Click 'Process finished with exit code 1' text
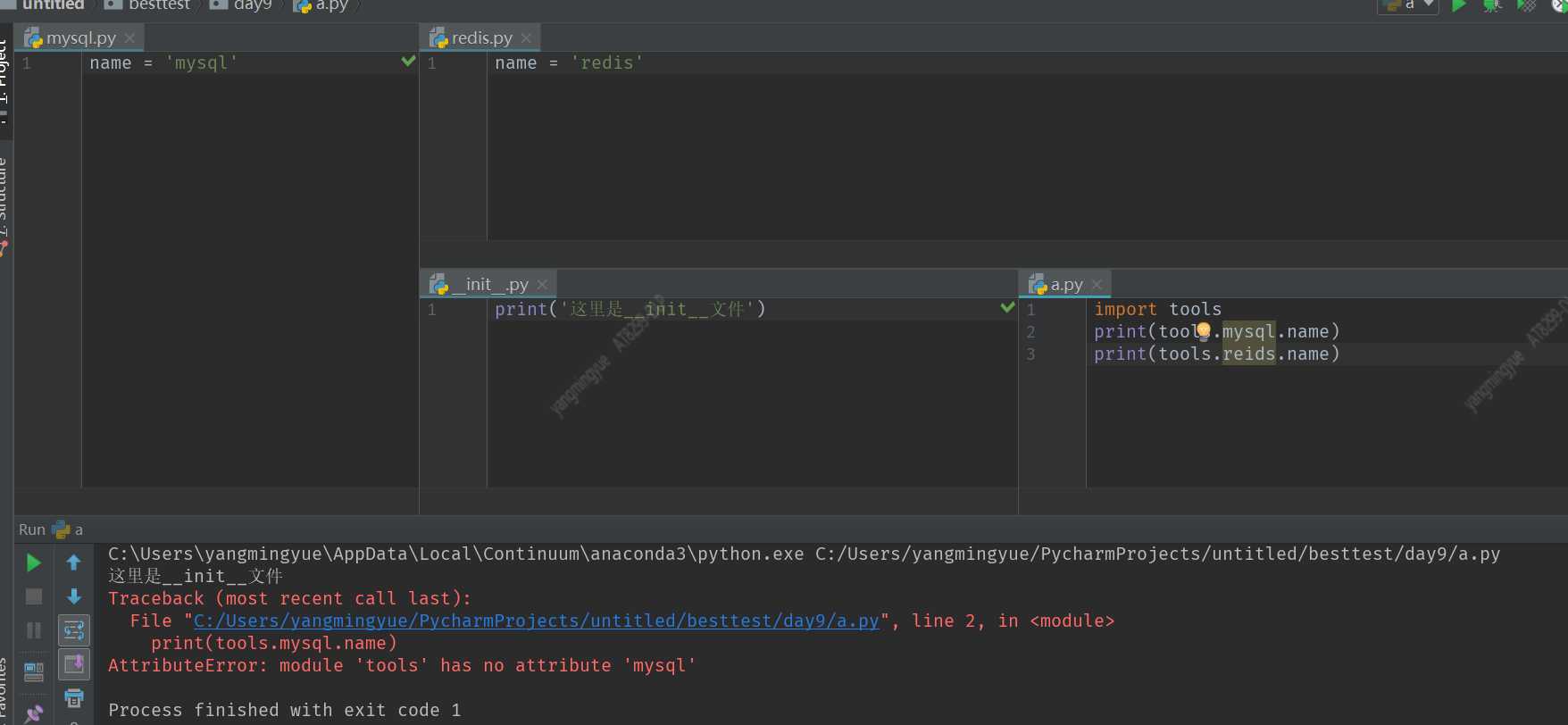 pos(285,710)
